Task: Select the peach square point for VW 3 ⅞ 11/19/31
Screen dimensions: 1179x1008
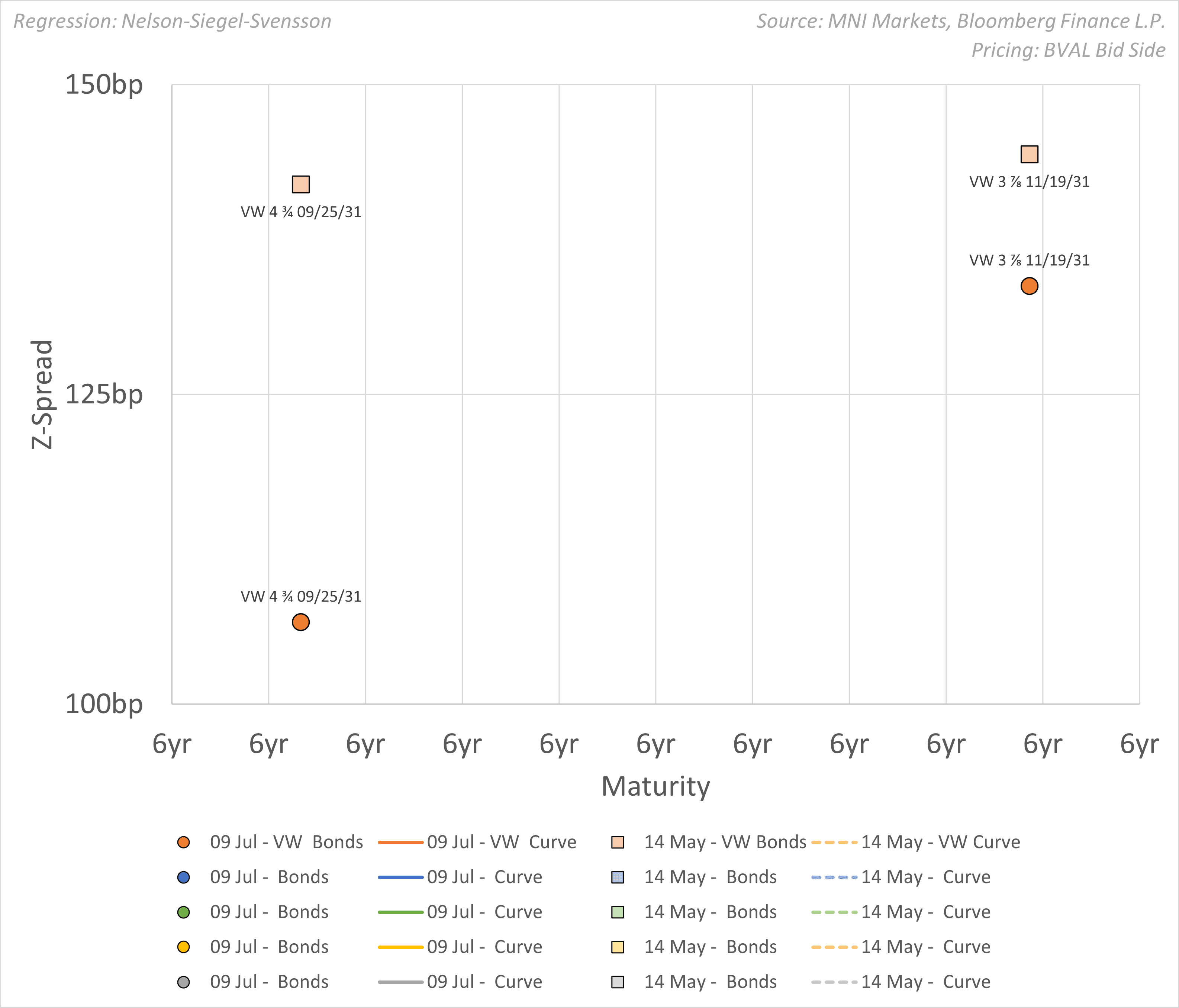Action: tap(1029, 154)
